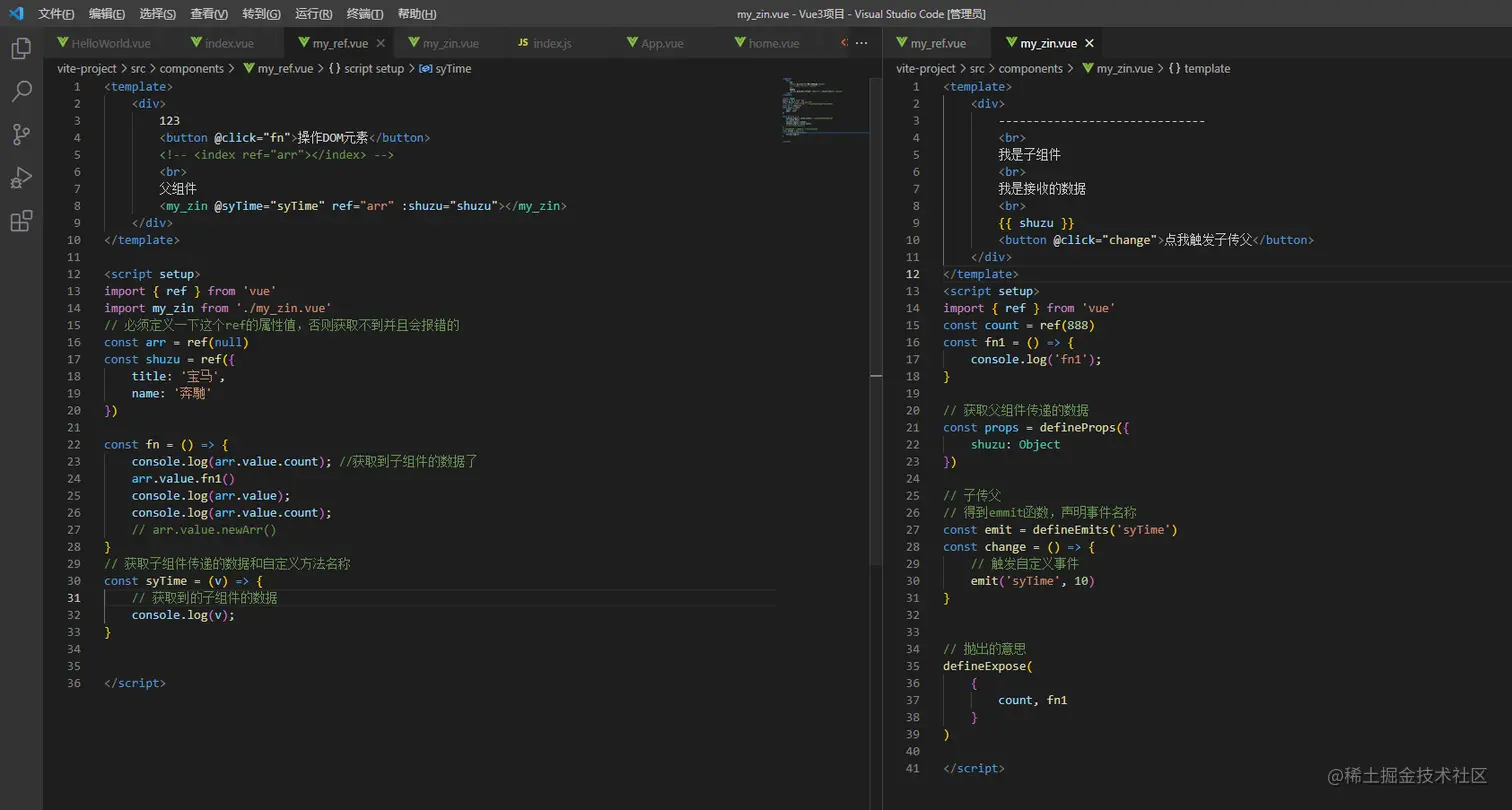This screenshot has width=1512, height=810.
Task: Click "console.log('fn1');" line
Action: point(1036,359)
